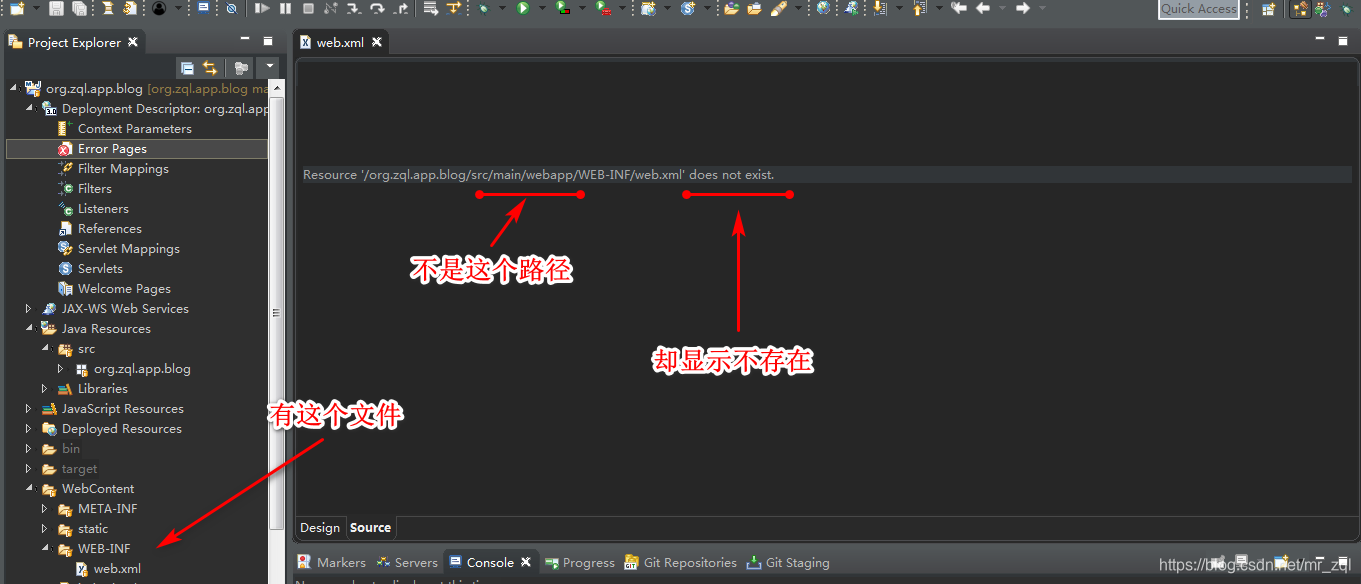Click the Next Annotation icon
The width and height of the screenshot is (1361, 584).
tap(879, 8)
